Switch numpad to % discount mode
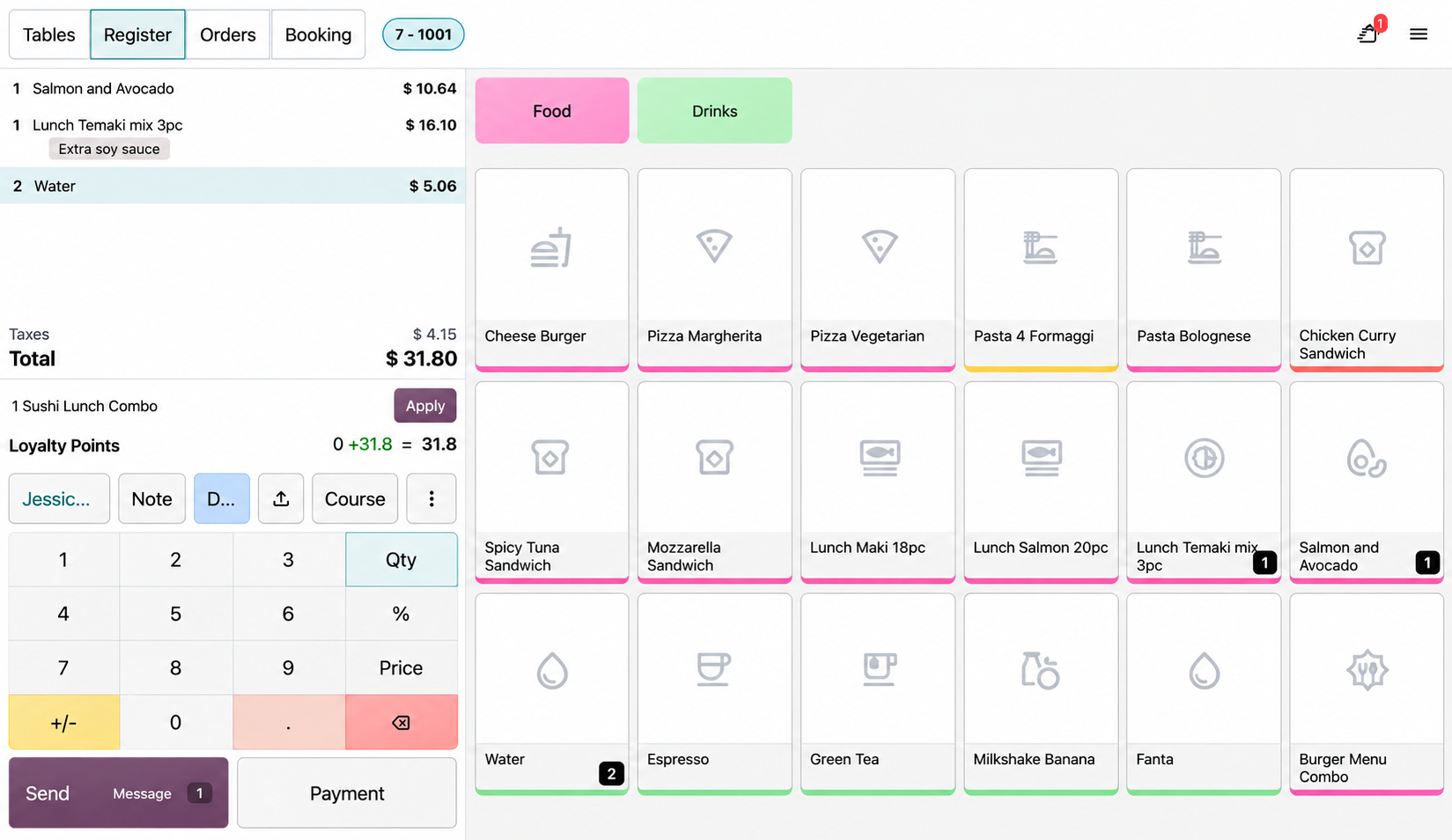Viewport: 1452px width, 840px height. [x=402, y=614]
